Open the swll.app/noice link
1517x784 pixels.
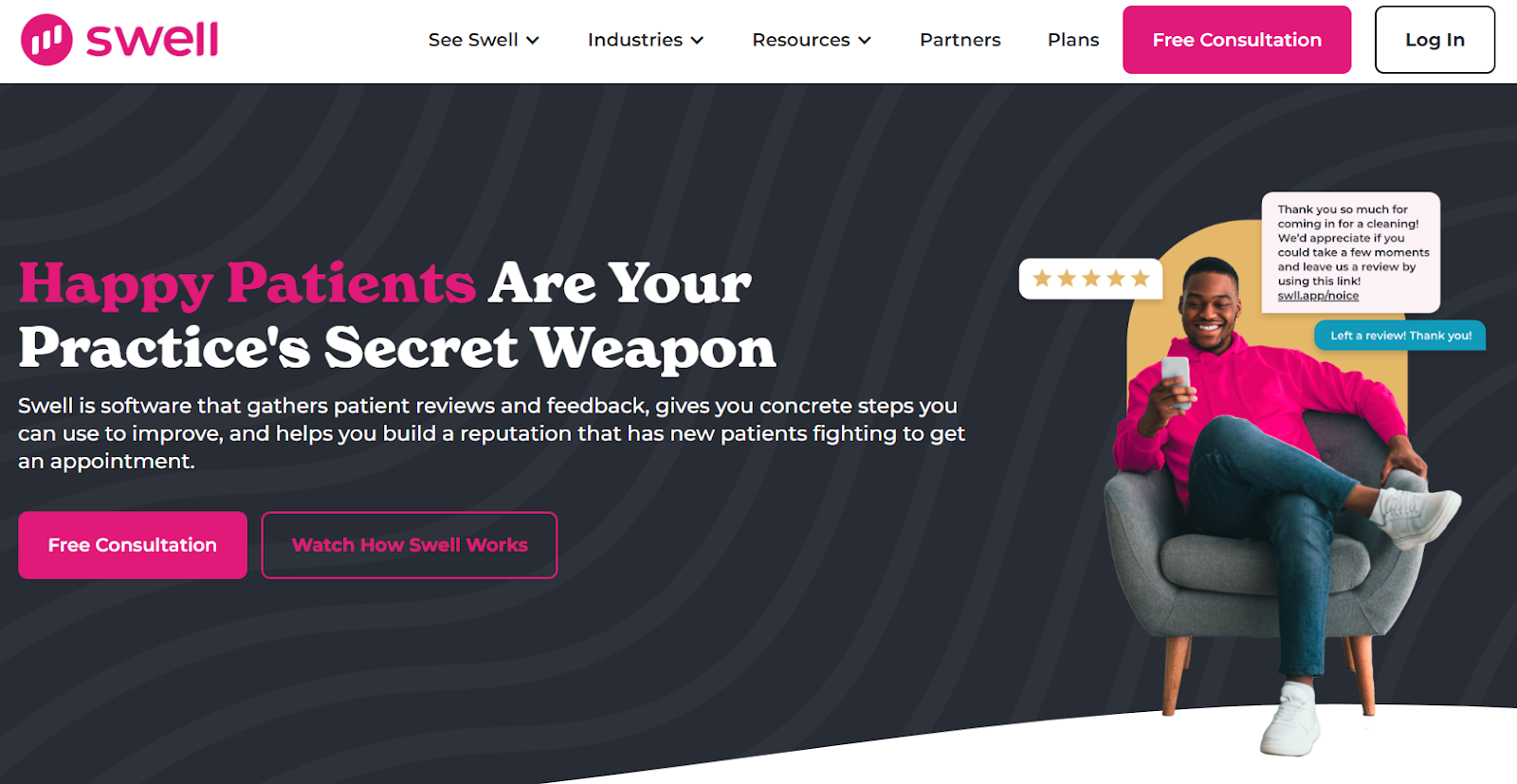coord(1318,296)
